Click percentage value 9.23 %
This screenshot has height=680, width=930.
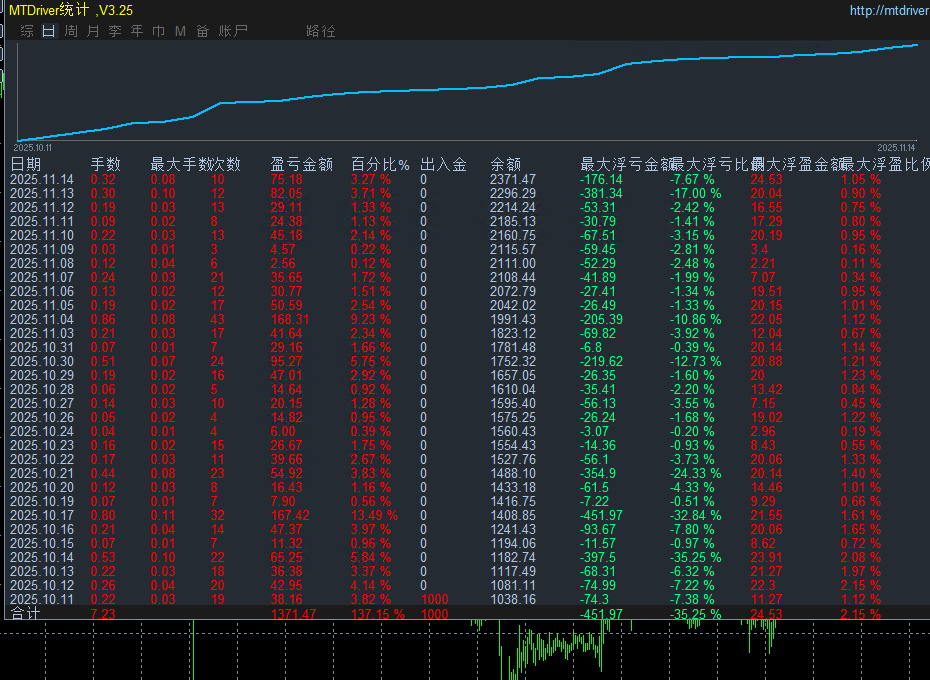pyautogui.click(x=371, y=319)
